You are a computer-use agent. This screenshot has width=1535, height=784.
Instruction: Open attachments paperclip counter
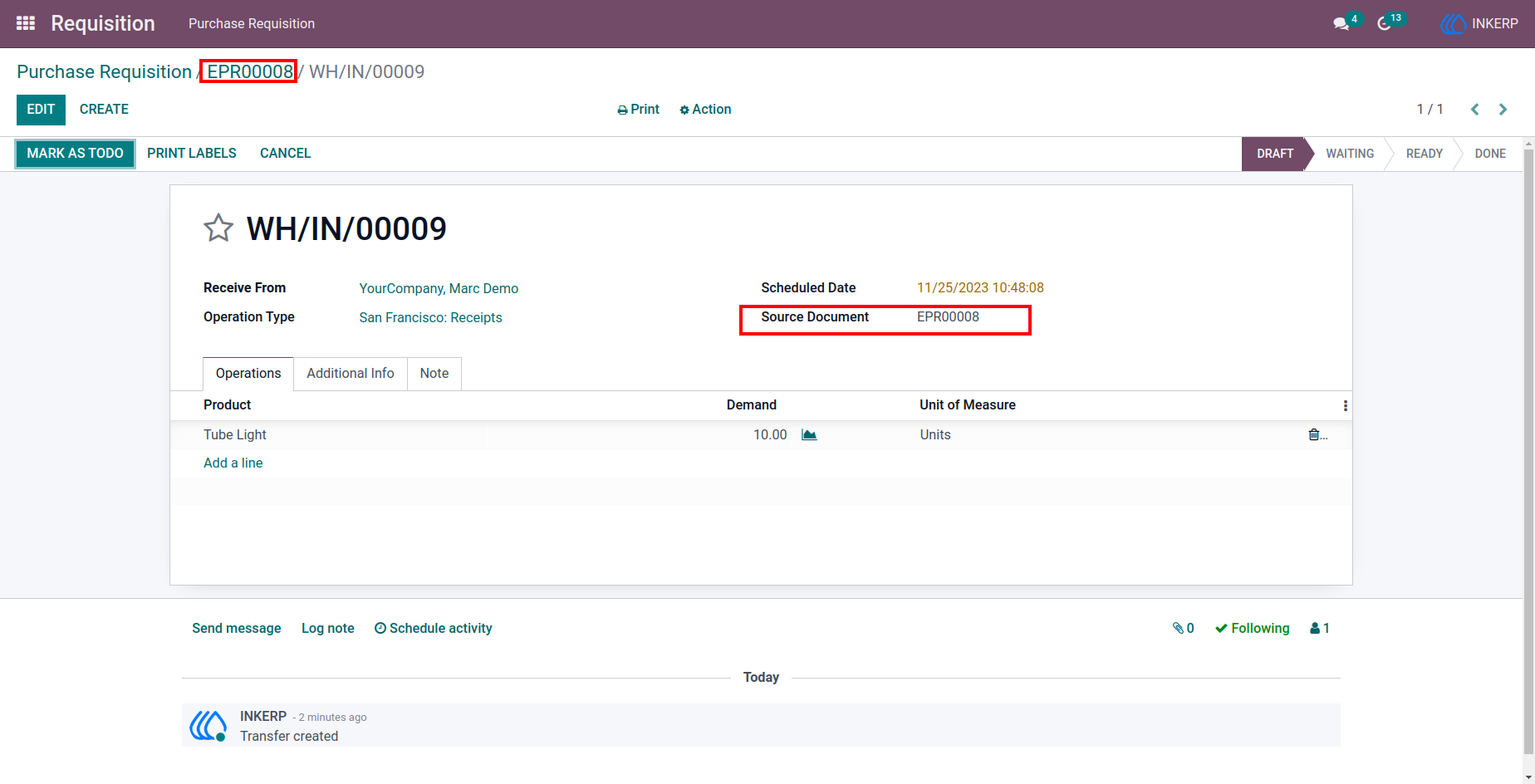pyautogui.click(x=1183, y=628)
